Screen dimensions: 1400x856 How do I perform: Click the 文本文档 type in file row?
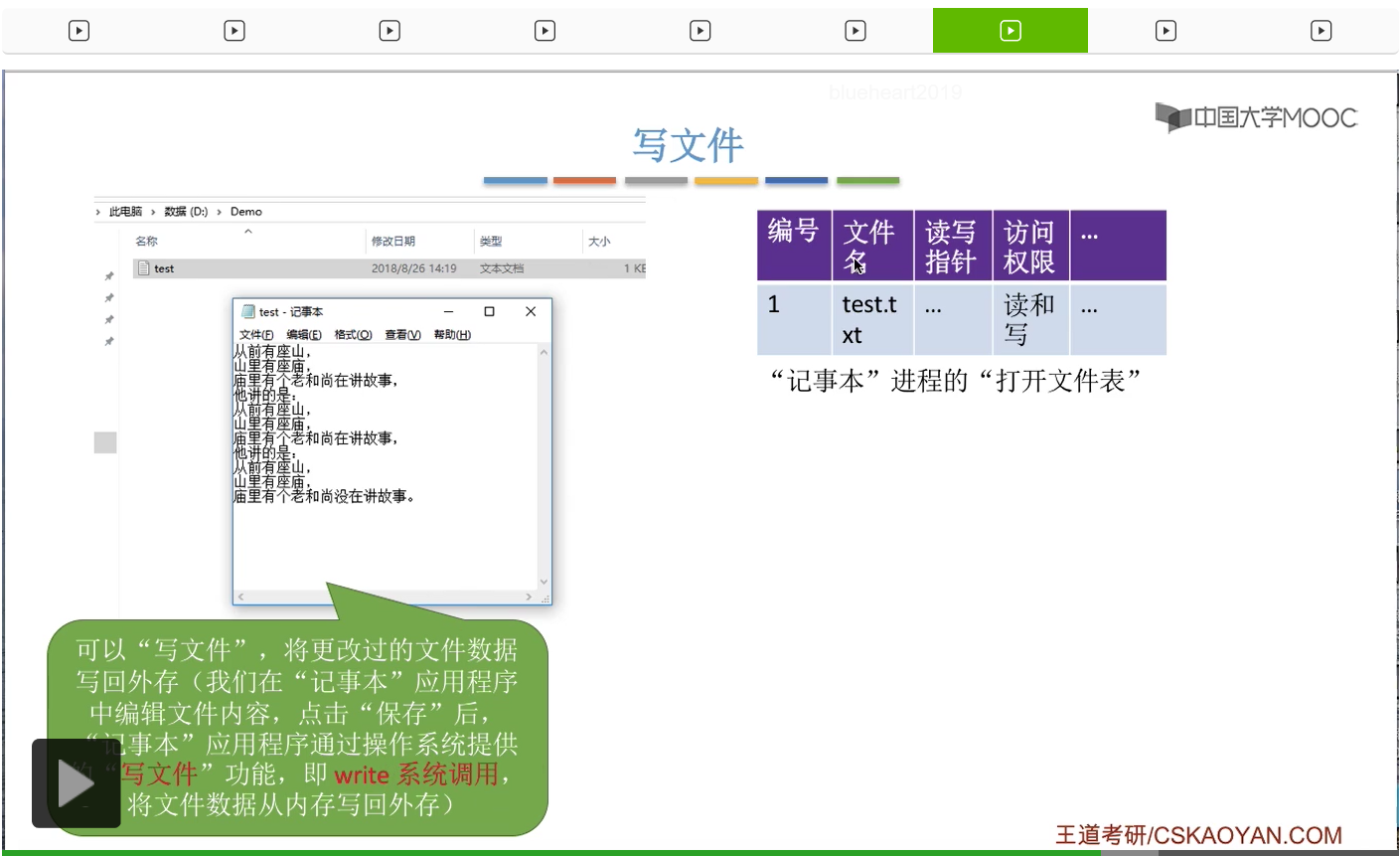(x=502, y=268)
